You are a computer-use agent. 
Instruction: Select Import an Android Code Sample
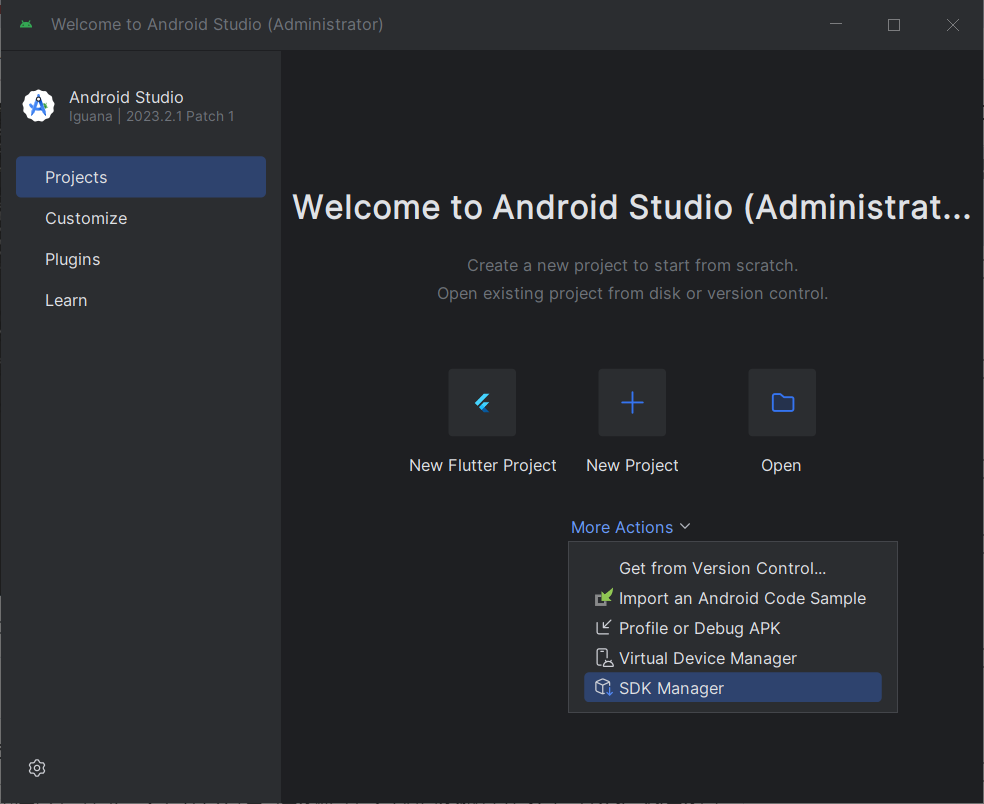point(742,598)
